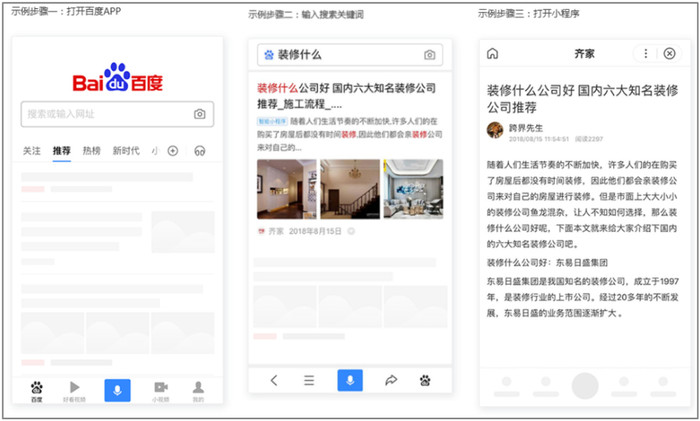
Task: Click the 智能小程序 tag in the result snippet
Action: 272,121
